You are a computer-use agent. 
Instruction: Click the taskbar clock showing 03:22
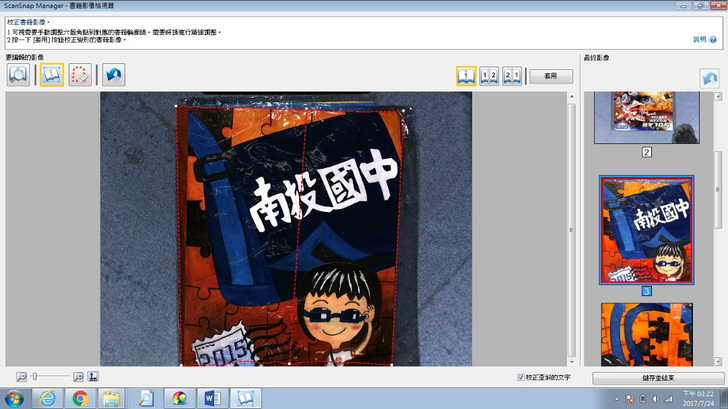698,399
